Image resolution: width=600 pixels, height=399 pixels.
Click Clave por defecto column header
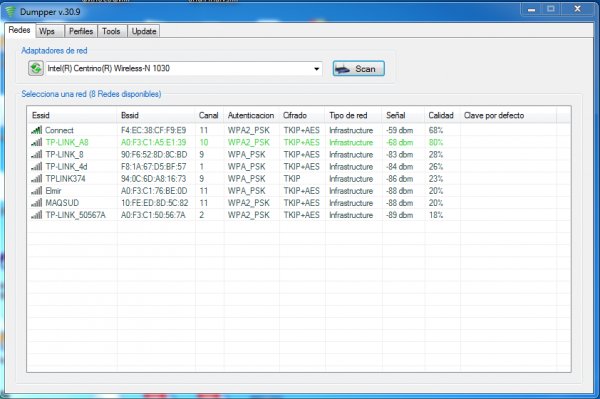[x=508, y=115]
